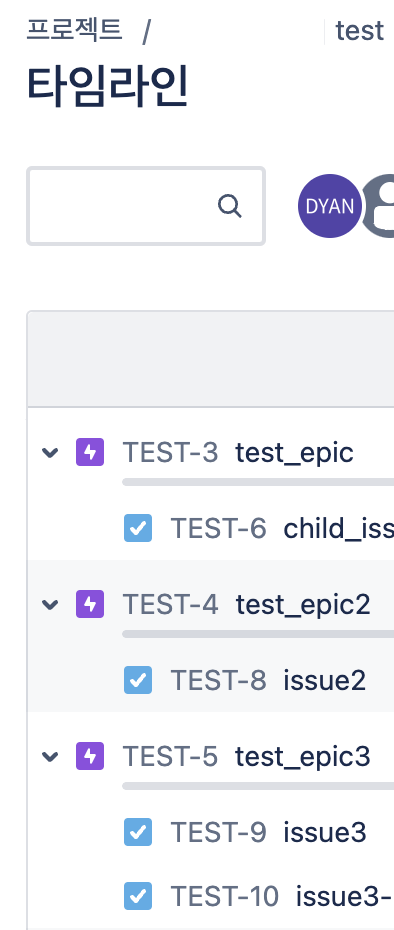Click the blue task icon beside TEST-6
The width and height of the screenshot is (394, 930).
click(x=138, y=528)
